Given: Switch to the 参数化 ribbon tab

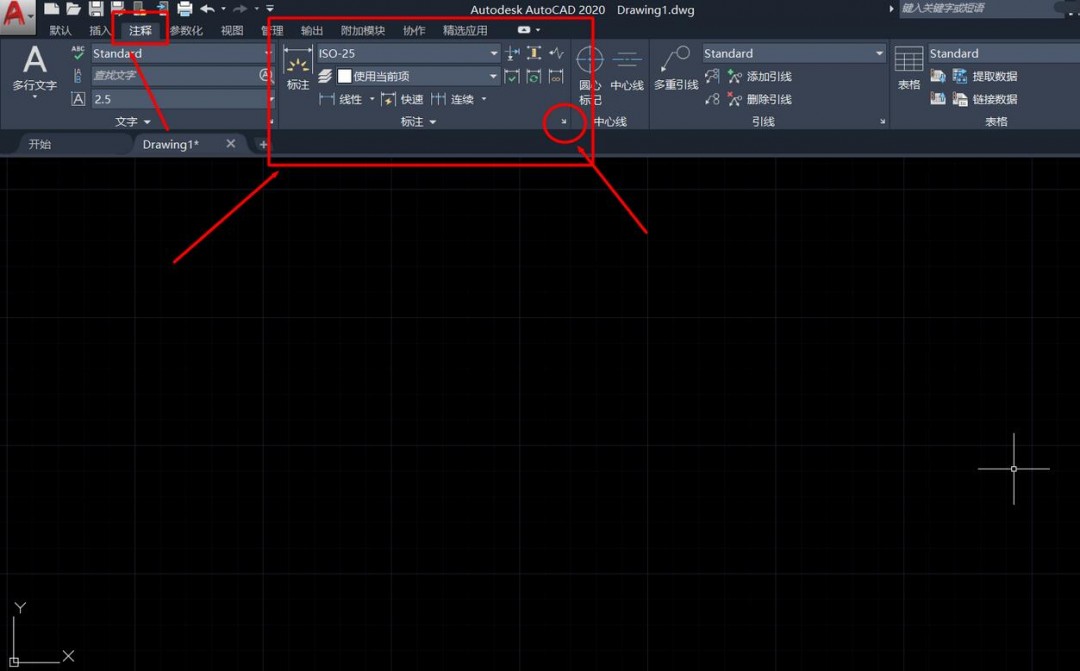Looking at the screenshot, I should click(x=186, y=30).
